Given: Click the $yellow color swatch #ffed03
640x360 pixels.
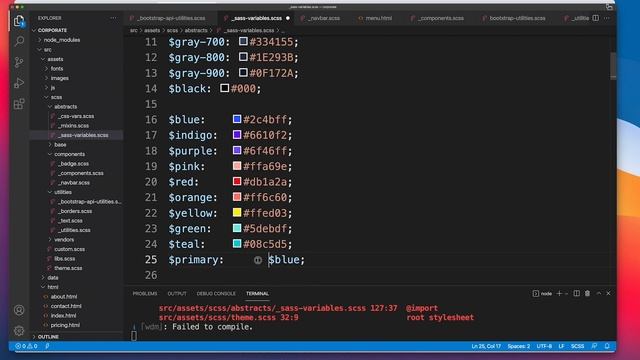Looking at the screenshot, I should click(x=237, y=212).
